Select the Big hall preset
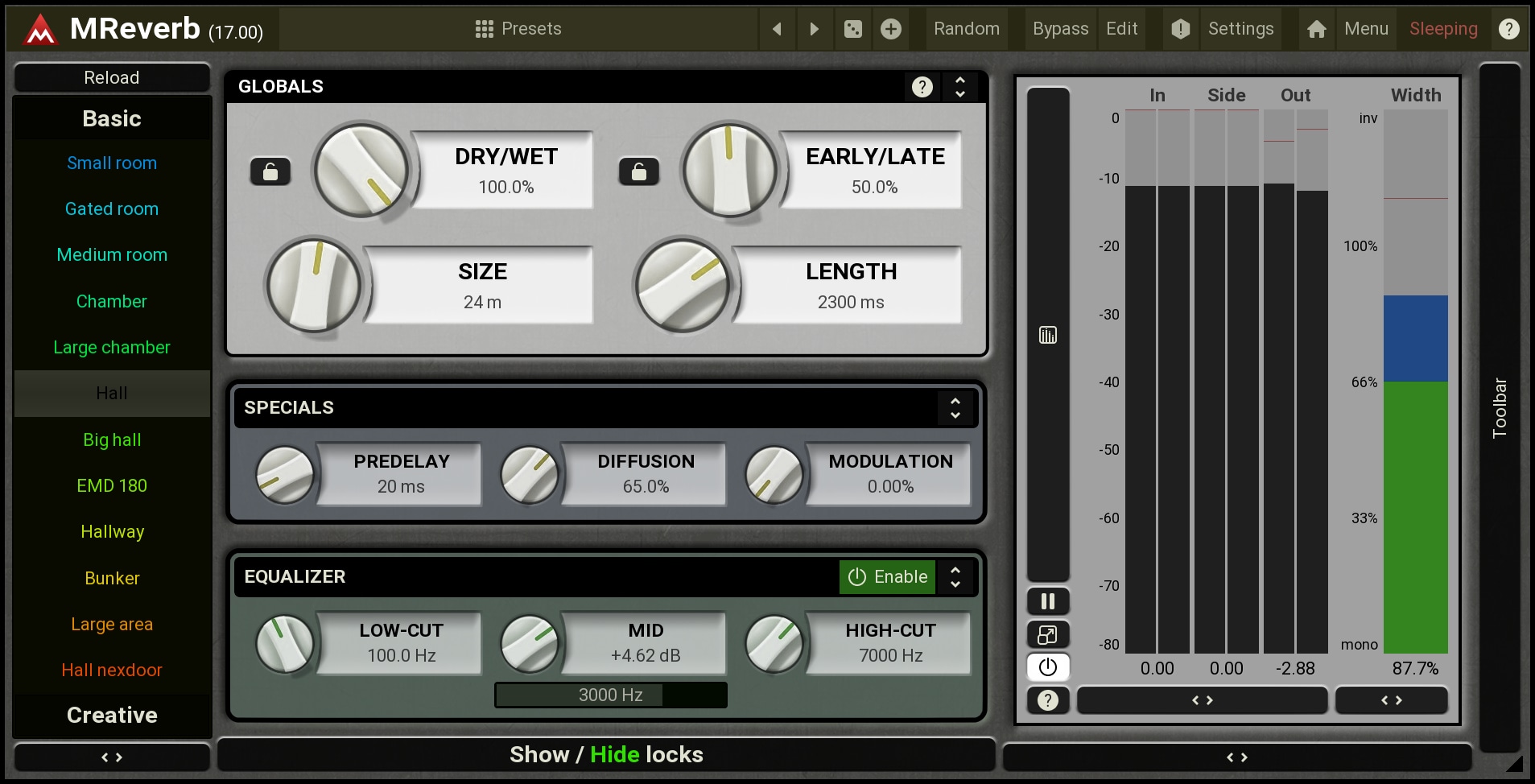1535x784 pixels. (112, 439)
